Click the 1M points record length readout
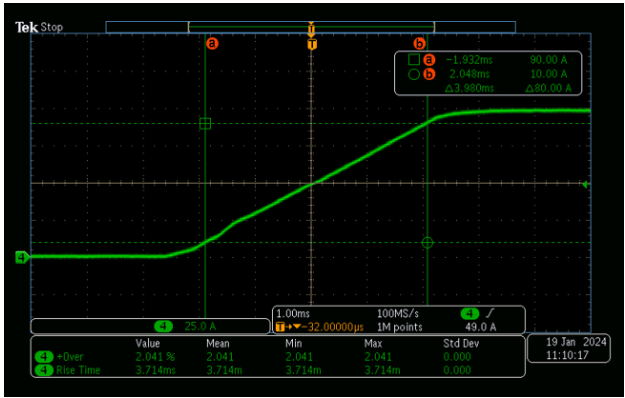This screenshot has height=398, width=625. 399,327
